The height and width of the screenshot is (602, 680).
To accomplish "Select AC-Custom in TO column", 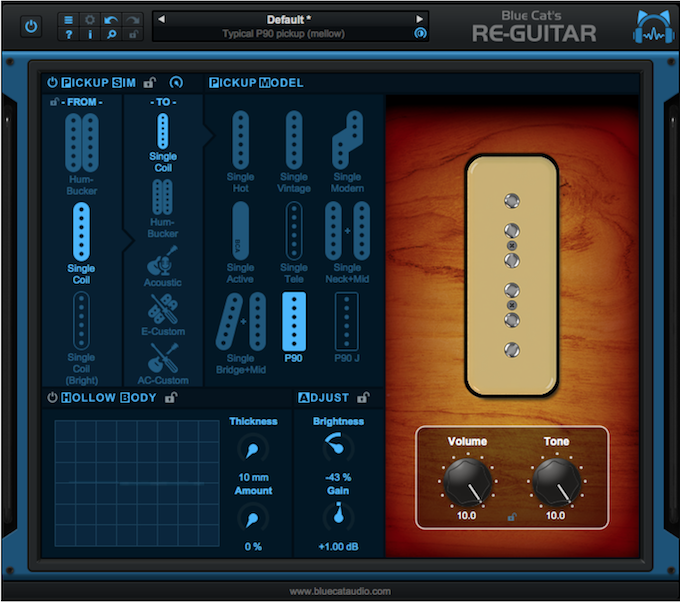I will [x=163, y=364].
